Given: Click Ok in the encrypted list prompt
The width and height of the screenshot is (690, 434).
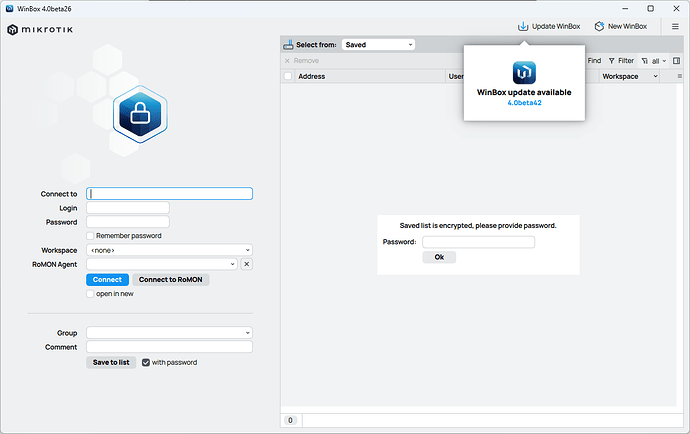Looking at the screenshot, I should pos(439,257).
